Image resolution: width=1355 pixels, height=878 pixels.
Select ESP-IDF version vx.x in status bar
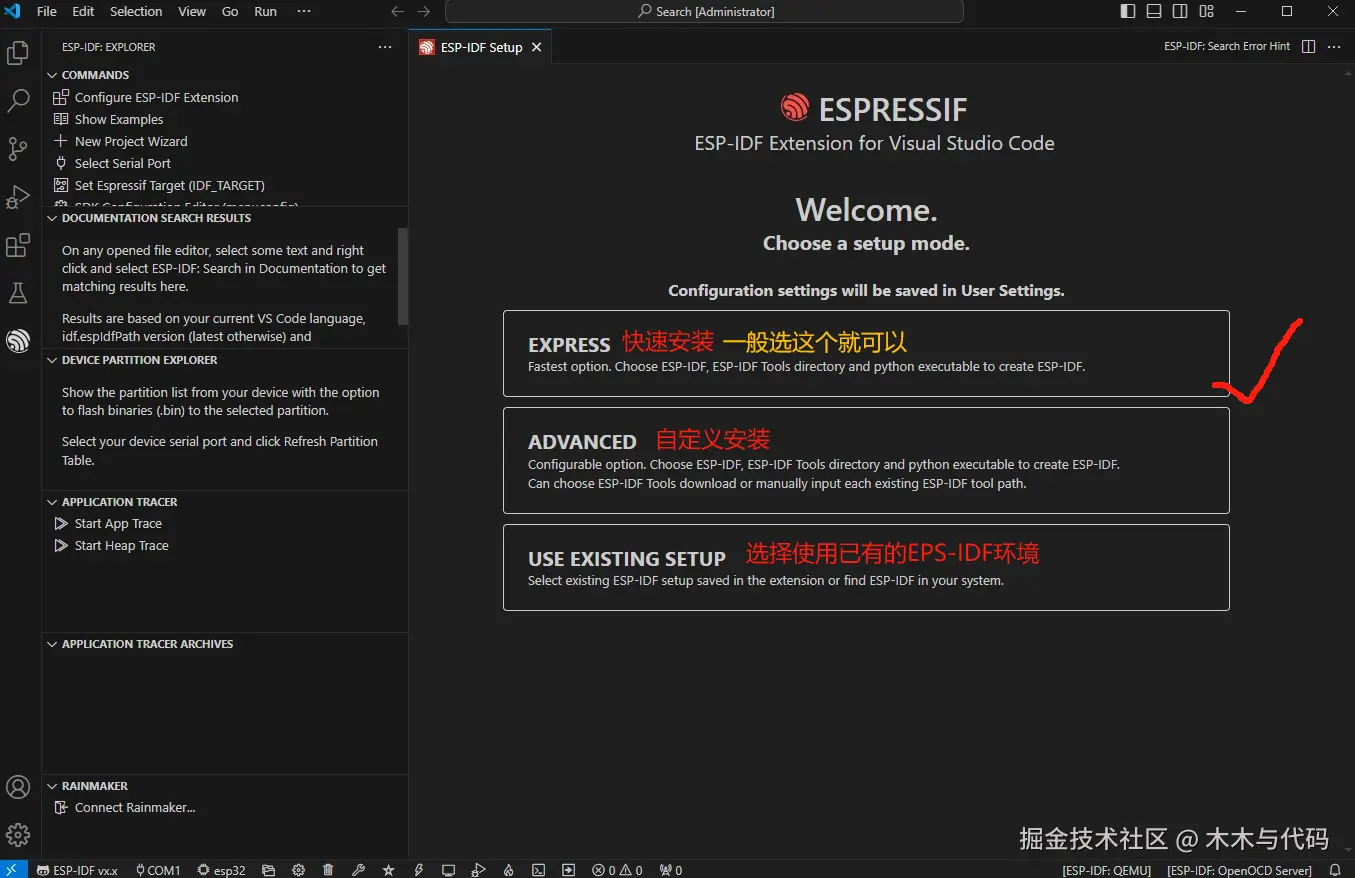77,870
